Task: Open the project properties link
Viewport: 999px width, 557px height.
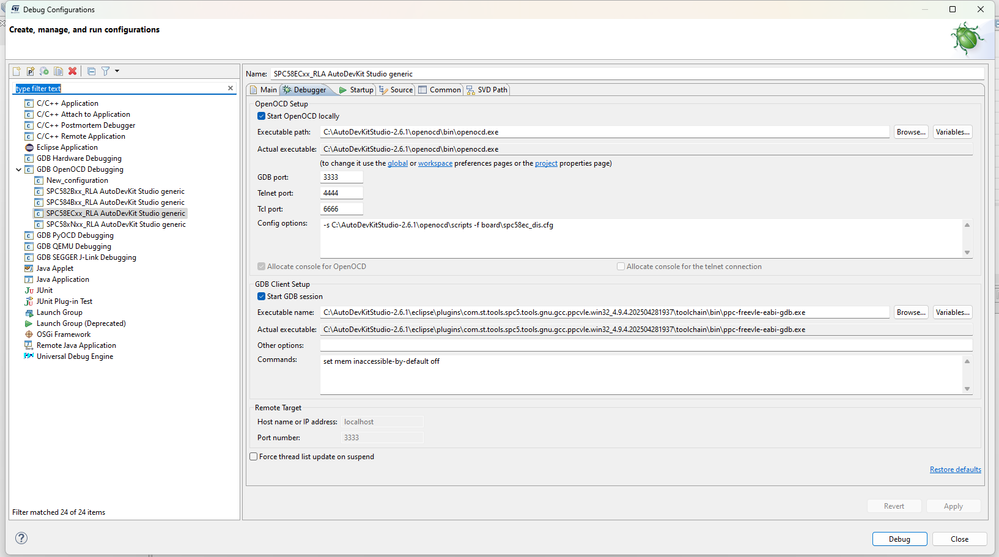Action: click(x=546, y=163)
